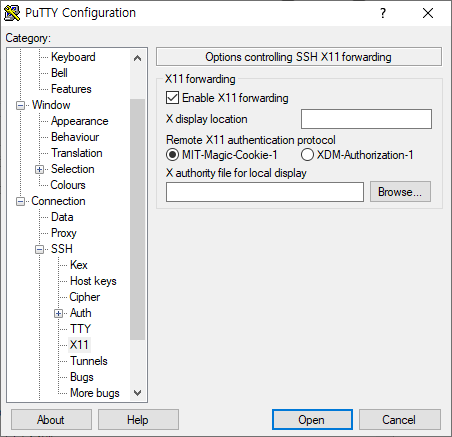
Task: Click category tree scroll up arrow
Action: point(137,58)
